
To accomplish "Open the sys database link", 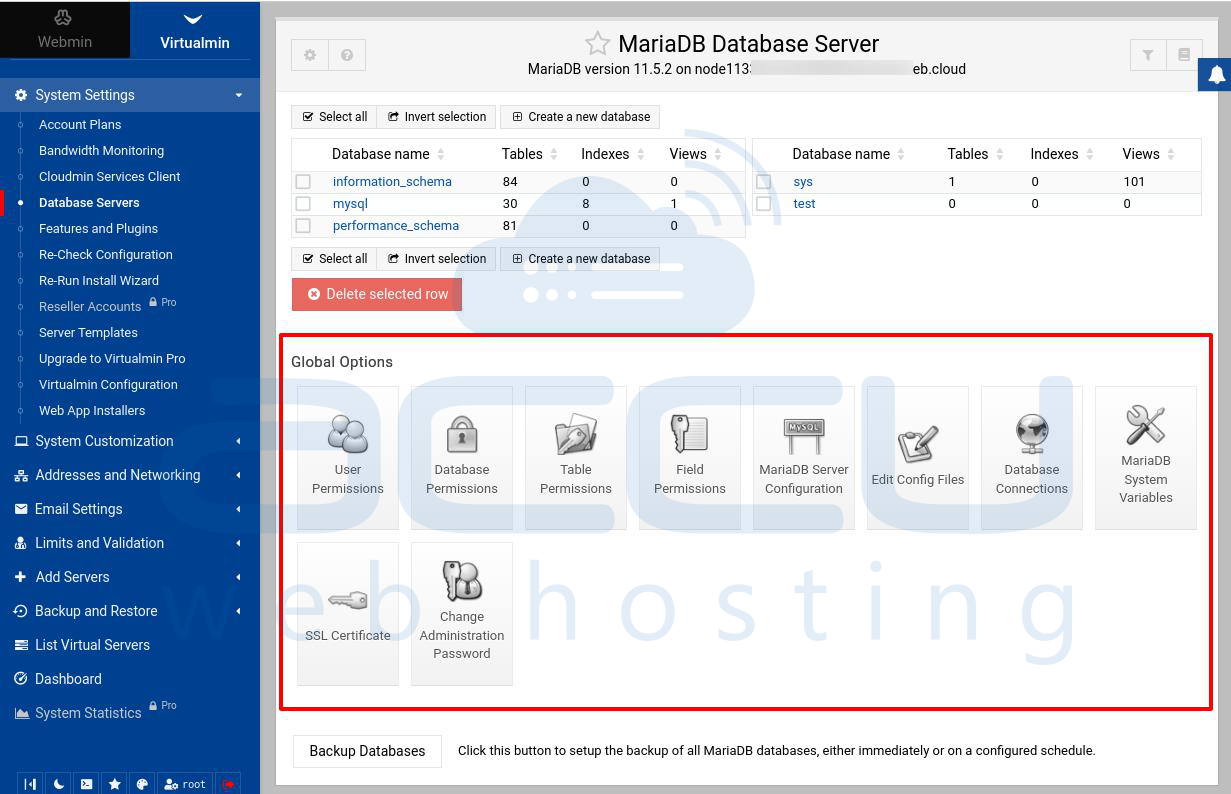I will (803, 182).
